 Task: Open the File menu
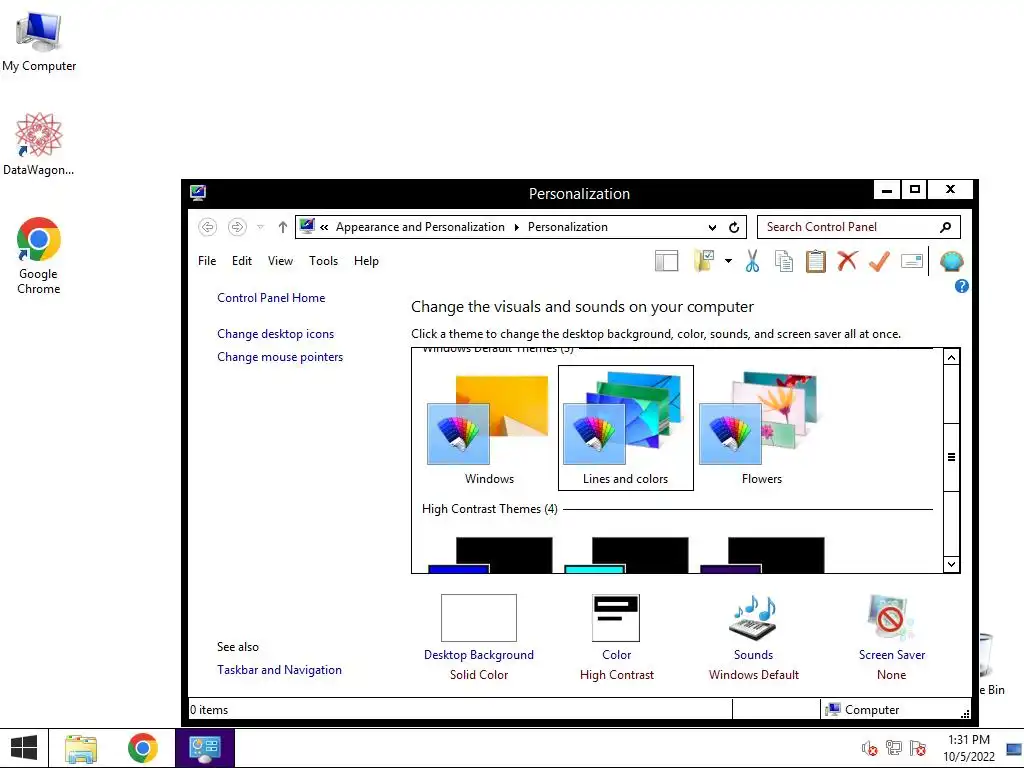click(x=207, y=261)
